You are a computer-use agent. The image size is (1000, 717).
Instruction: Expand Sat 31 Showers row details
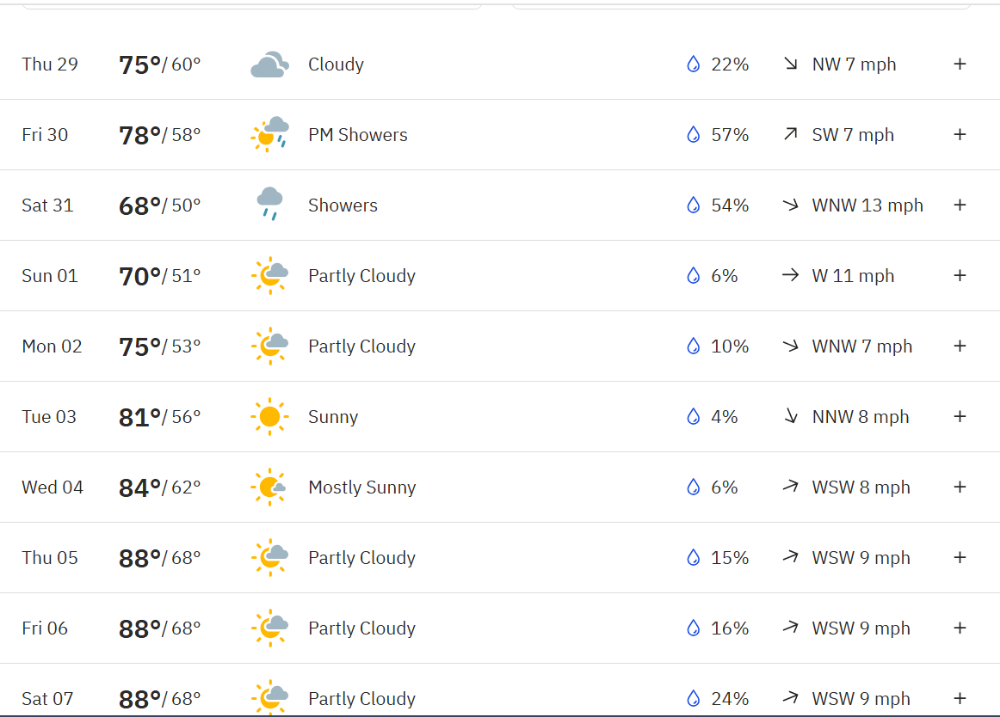[960, 205]
